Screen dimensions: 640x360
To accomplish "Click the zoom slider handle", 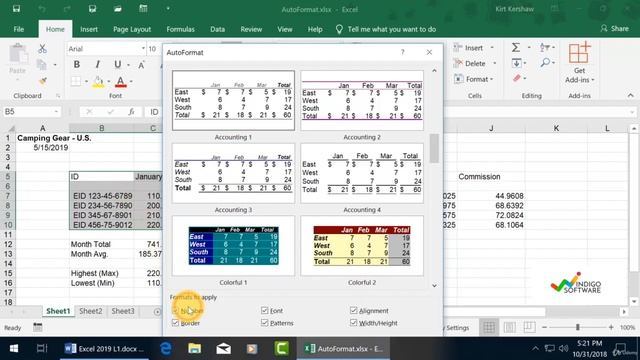I will point(578,327).
